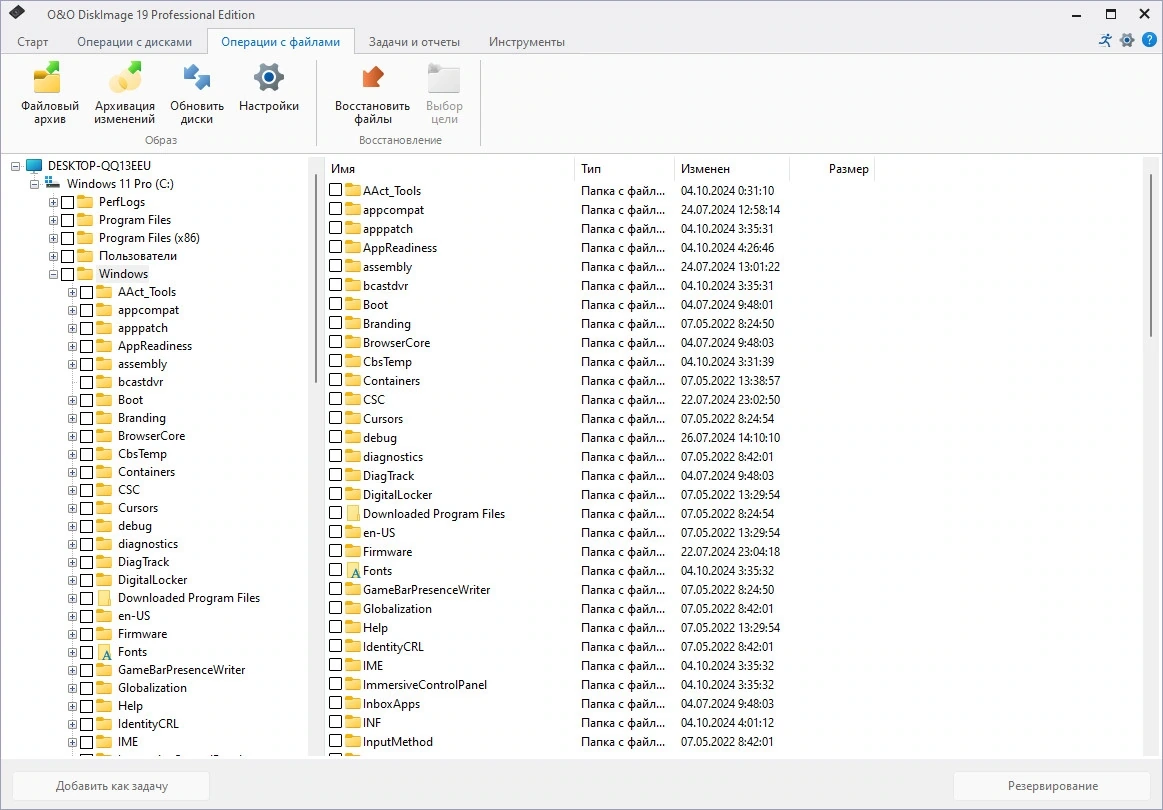Open the Операции с дисками tab

point(134,42)
